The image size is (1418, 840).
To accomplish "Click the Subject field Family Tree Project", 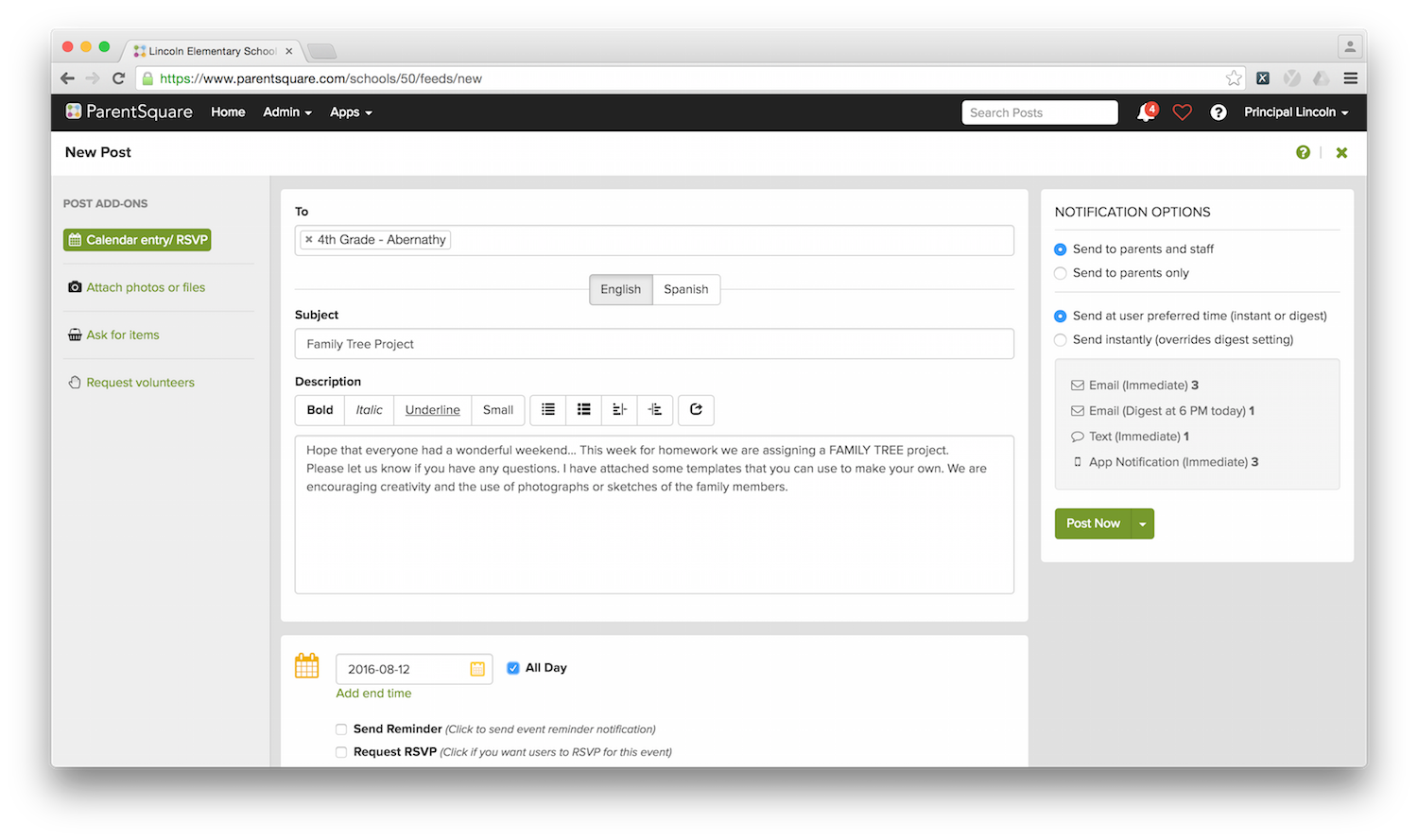I will click(654, 344).
